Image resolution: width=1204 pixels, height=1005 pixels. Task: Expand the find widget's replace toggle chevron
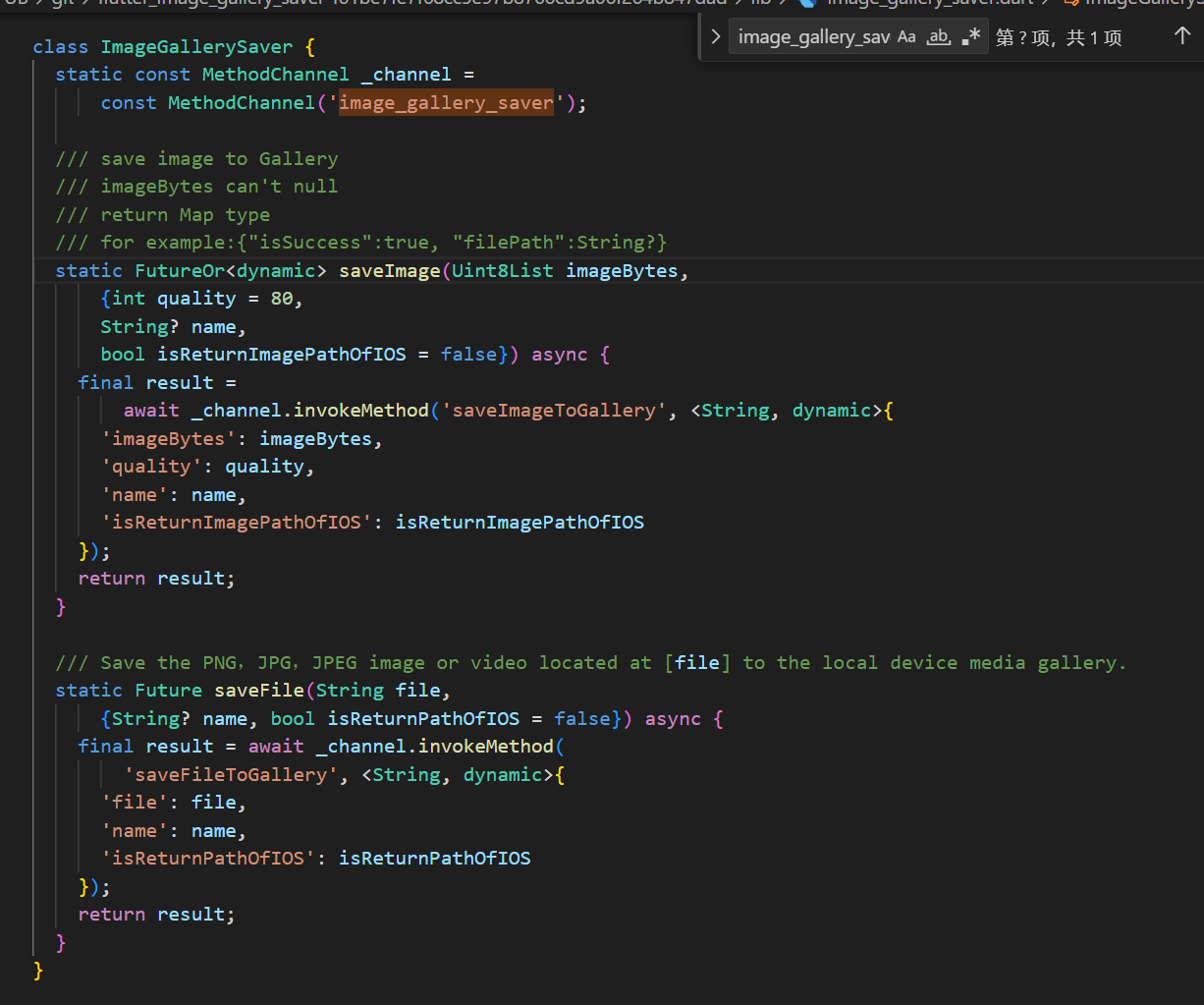716,37
